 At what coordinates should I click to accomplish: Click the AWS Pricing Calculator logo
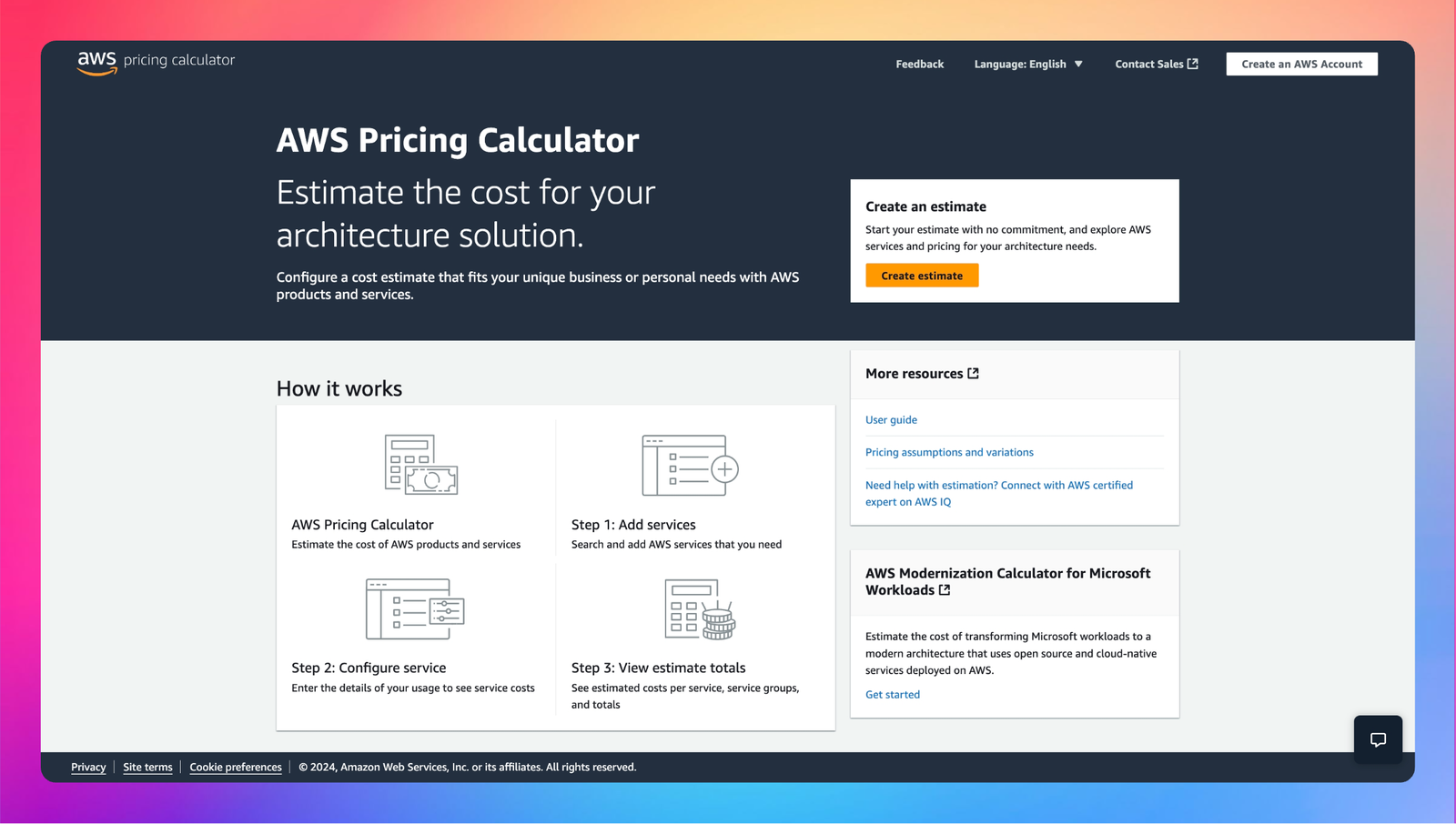coord(154,62)
